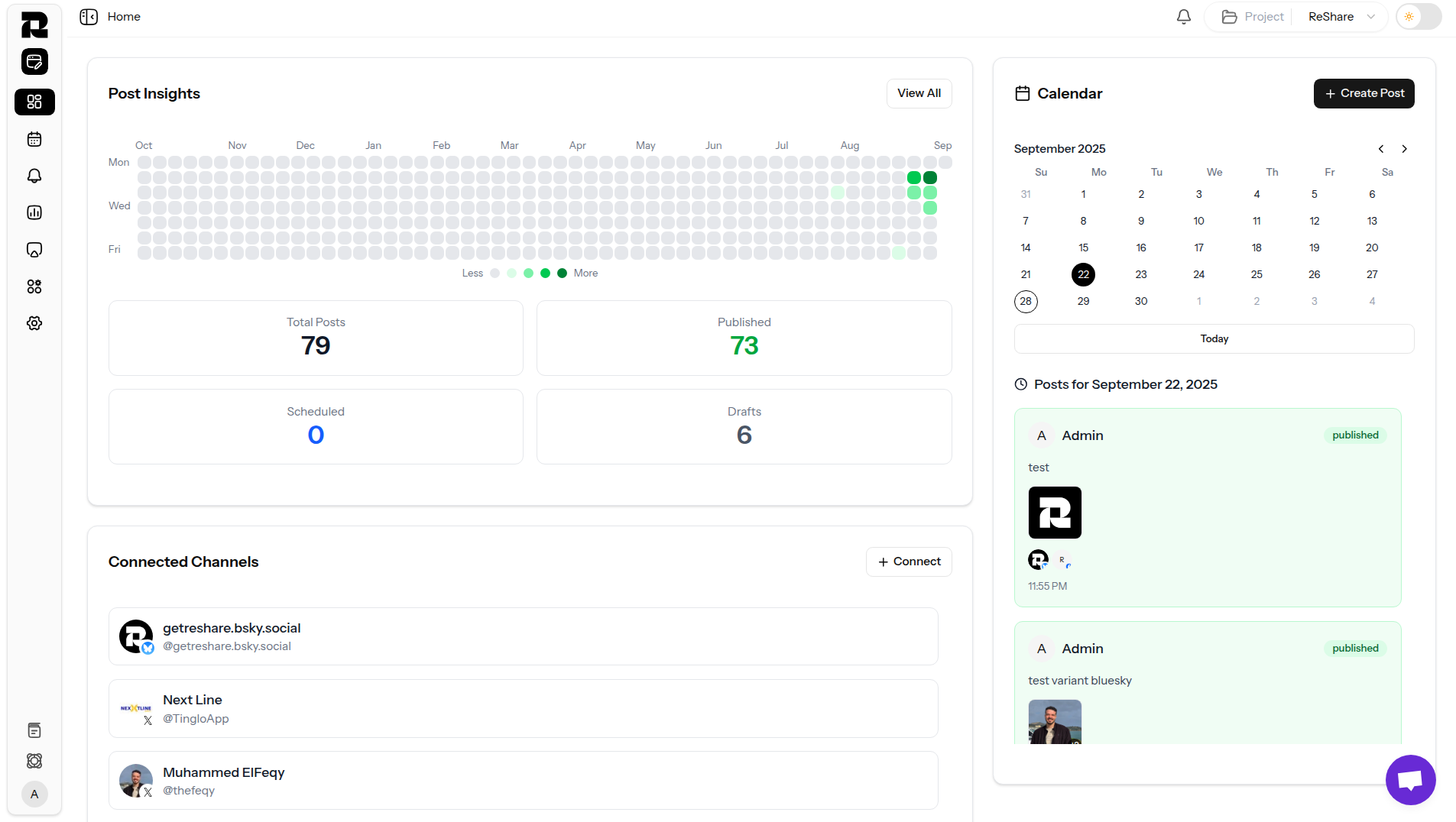1456x822 pixels.
Task: Click the Connect channel button
Action: (x=909, y=561)
